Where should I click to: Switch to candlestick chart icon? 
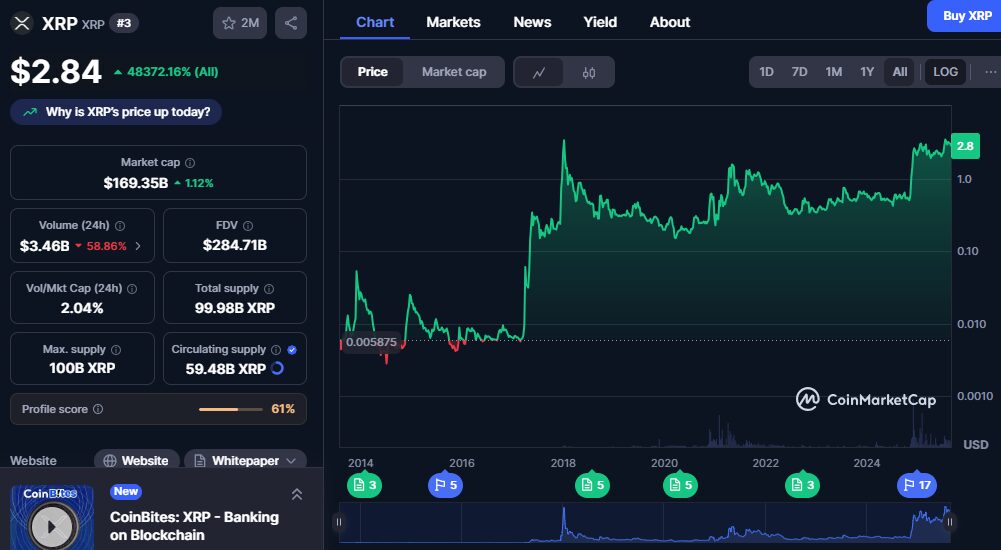pyautogui.click(x=589, y=72)
